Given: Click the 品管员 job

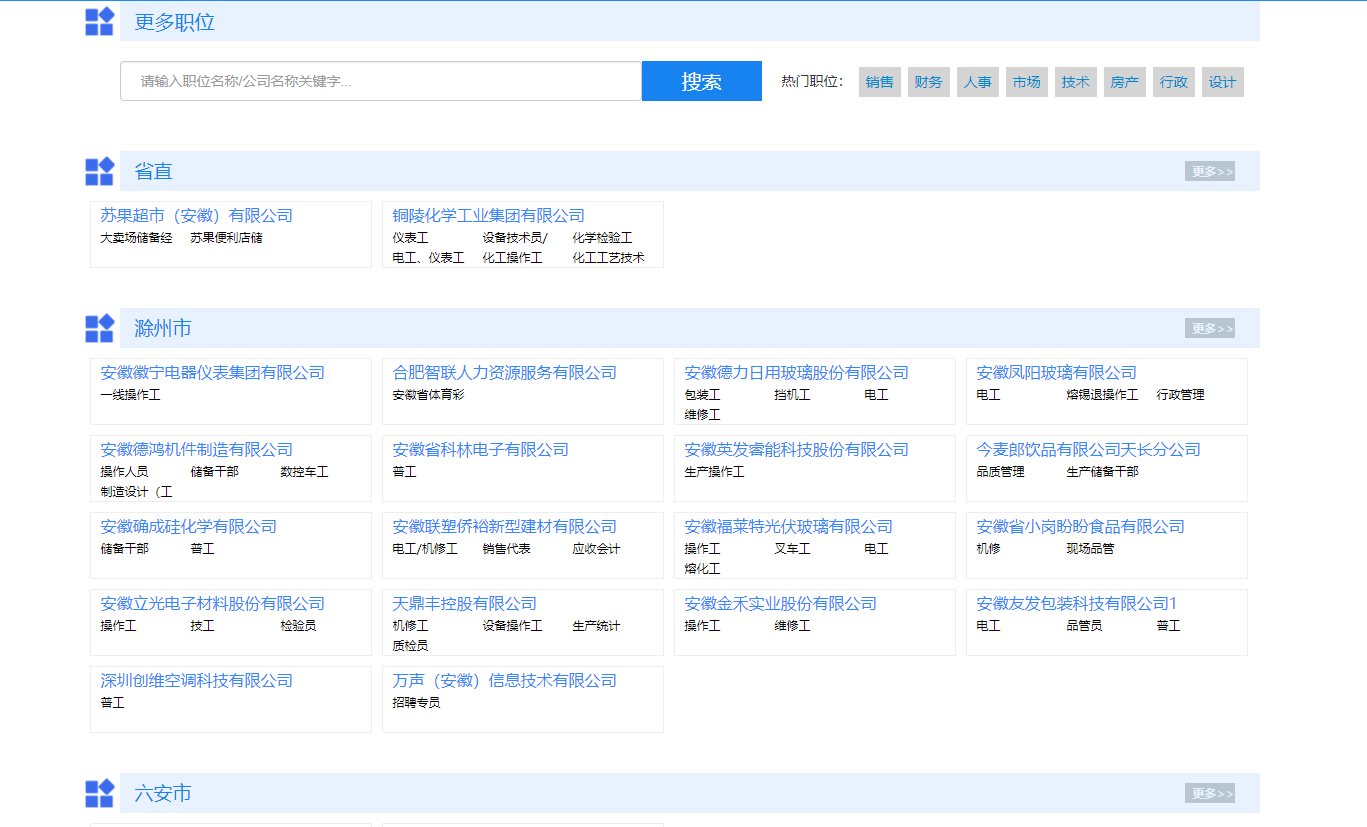Looking at the screenshot, I should (1084, 626).
